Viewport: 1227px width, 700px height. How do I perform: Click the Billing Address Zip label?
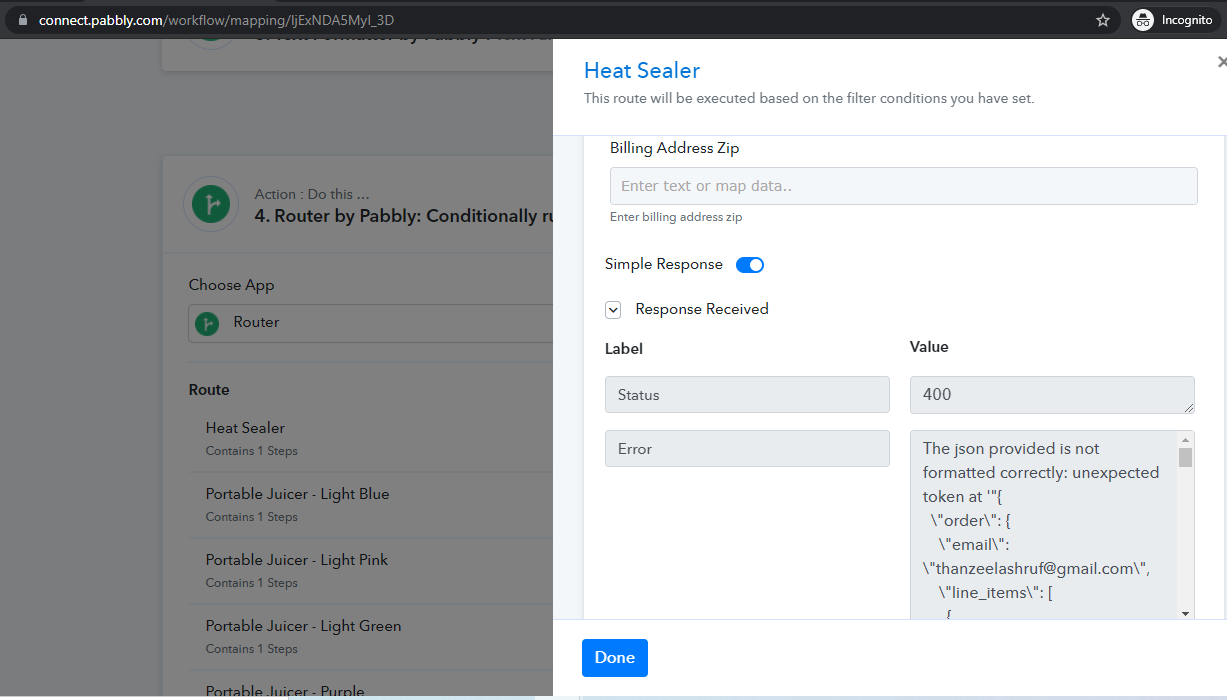(x=675, y=148)
